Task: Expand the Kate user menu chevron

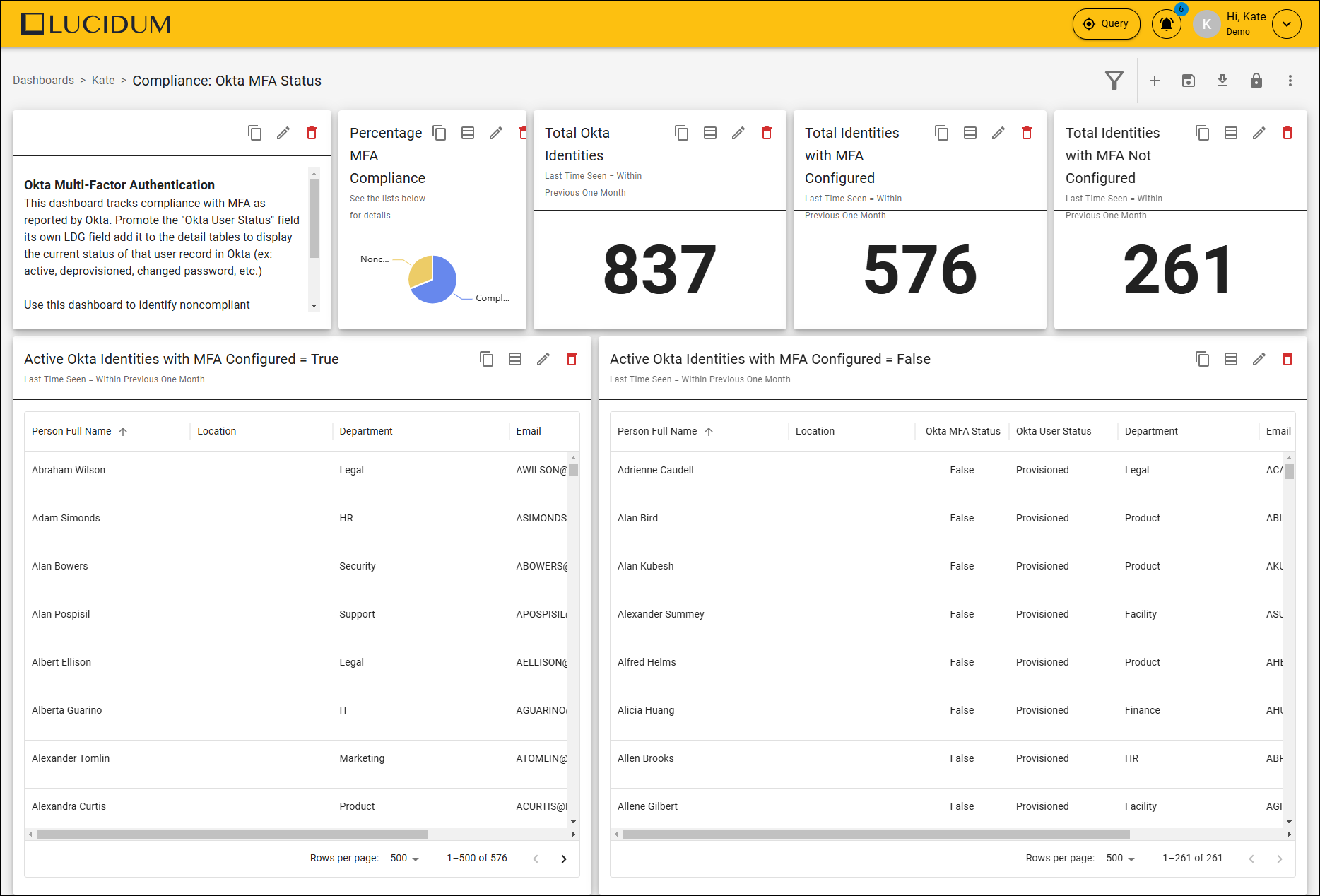Action: tap(1287, 24)
